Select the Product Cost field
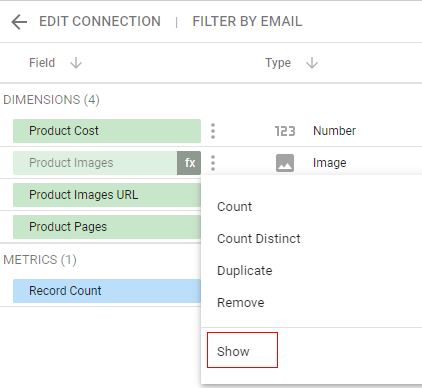 click(x=107, y=131)
